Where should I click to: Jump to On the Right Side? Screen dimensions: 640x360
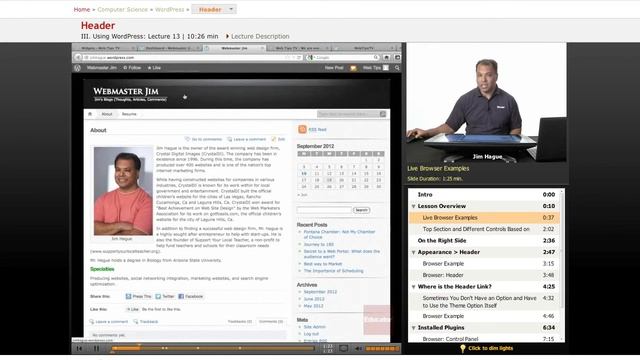click(484, 240)
